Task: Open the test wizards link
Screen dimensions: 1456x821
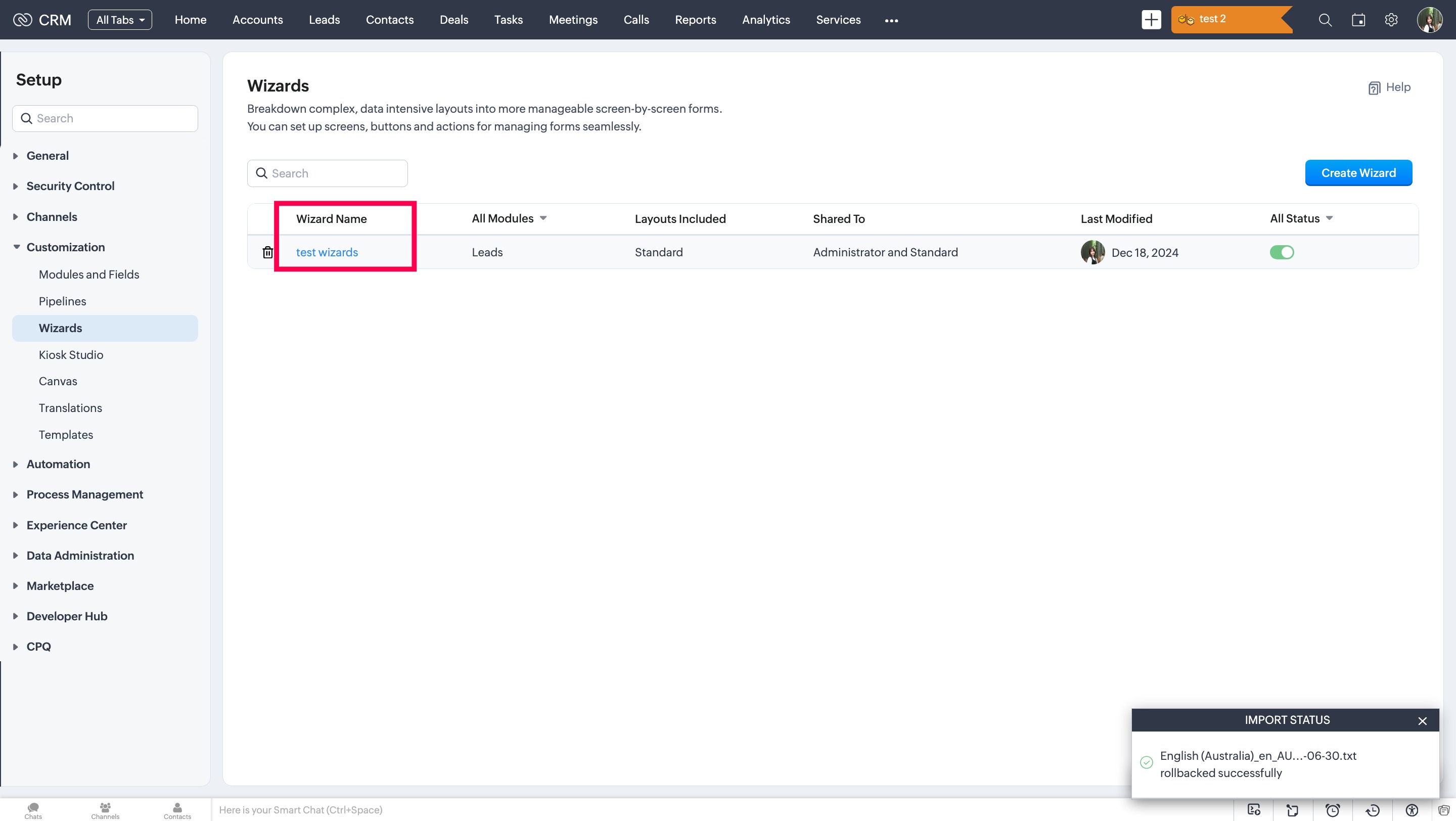Action: tap(327, 253)
